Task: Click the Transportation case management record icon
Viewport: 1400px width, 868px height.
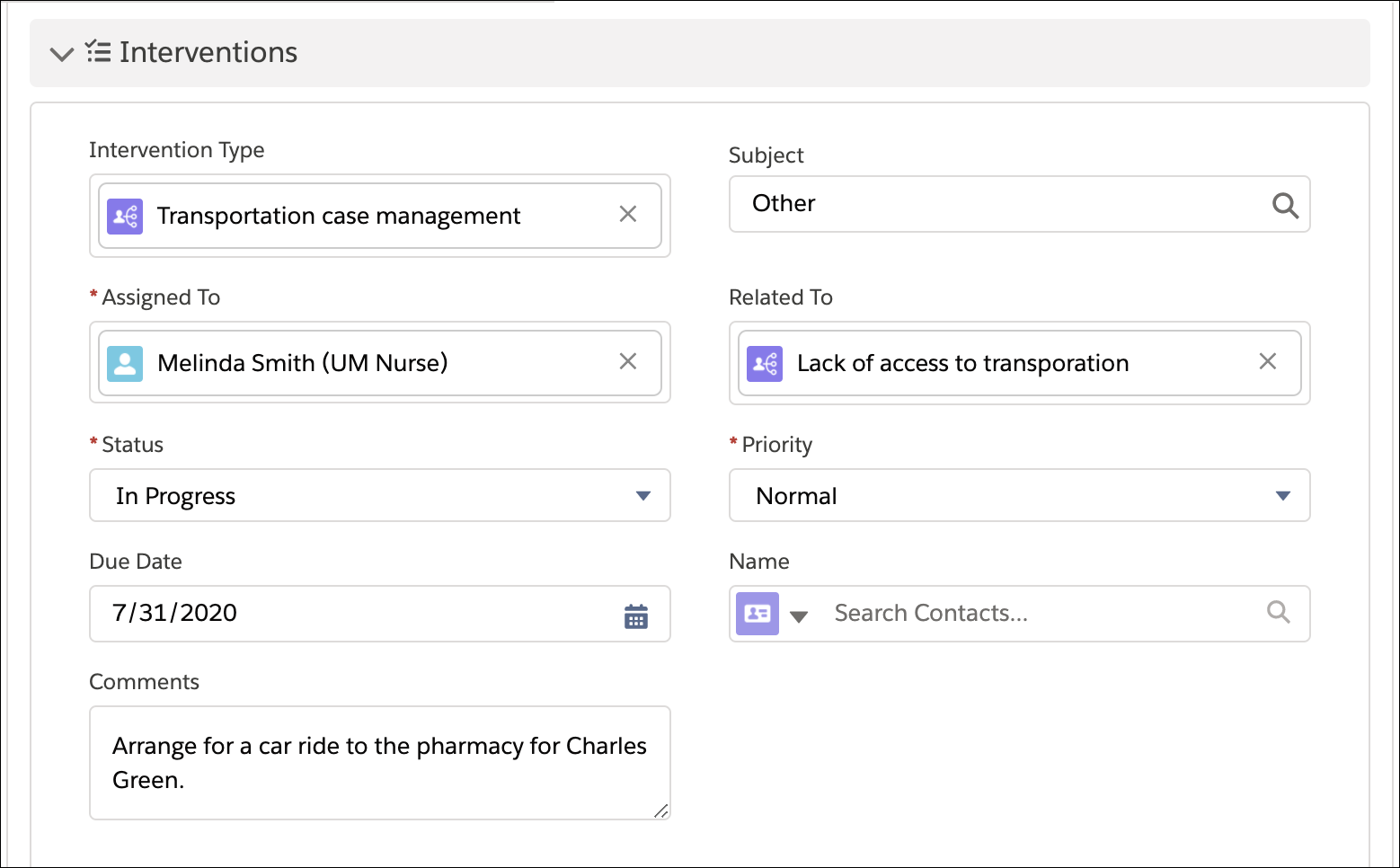Action: pyautogui.click(x=125, y=216)
